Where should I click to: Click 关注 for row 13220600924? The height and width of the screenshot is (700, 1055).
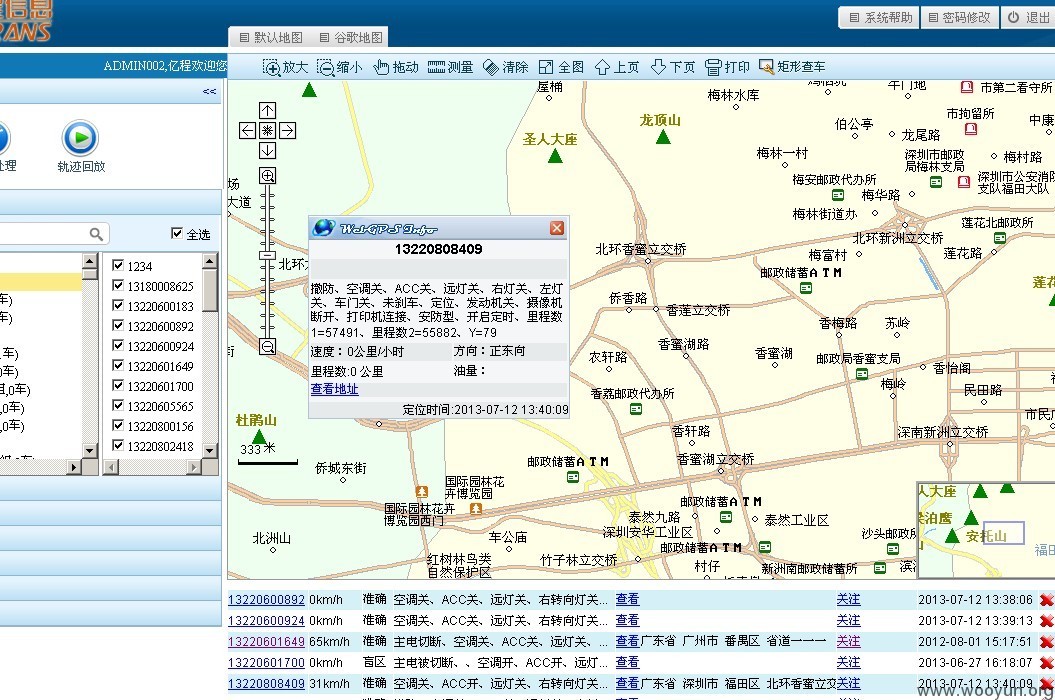848,620
